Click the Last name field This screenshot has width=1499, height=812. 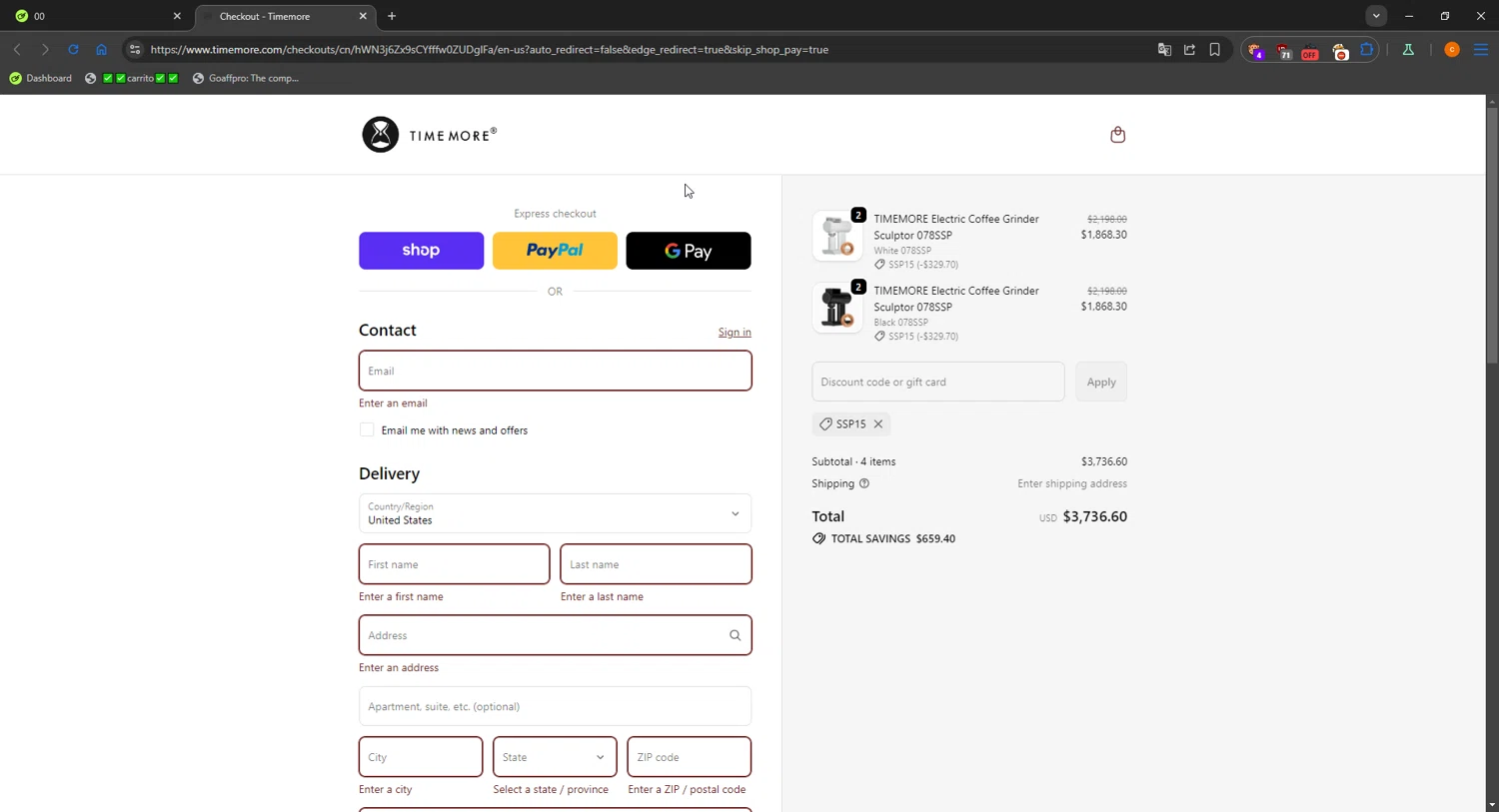[x=656, y=564]
